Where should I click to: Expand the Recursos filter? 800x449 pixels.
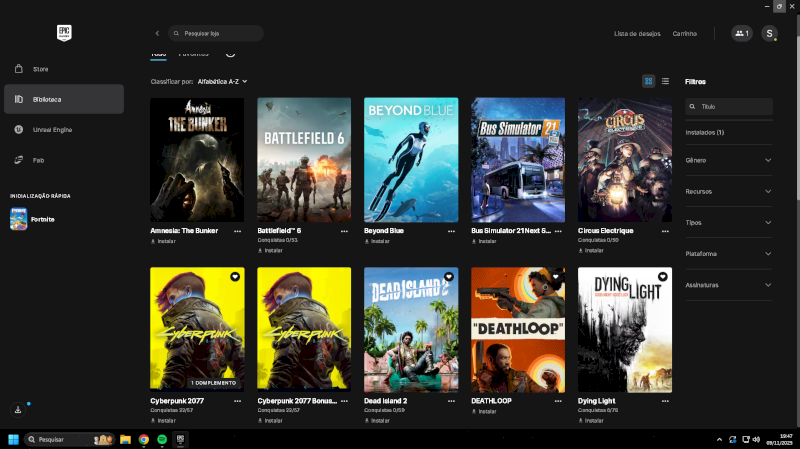[729, 191]
